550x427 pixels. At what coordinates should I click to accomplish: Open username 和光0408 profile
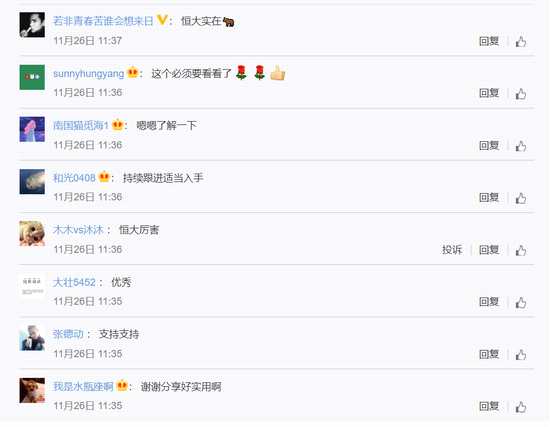coord(74,178)
